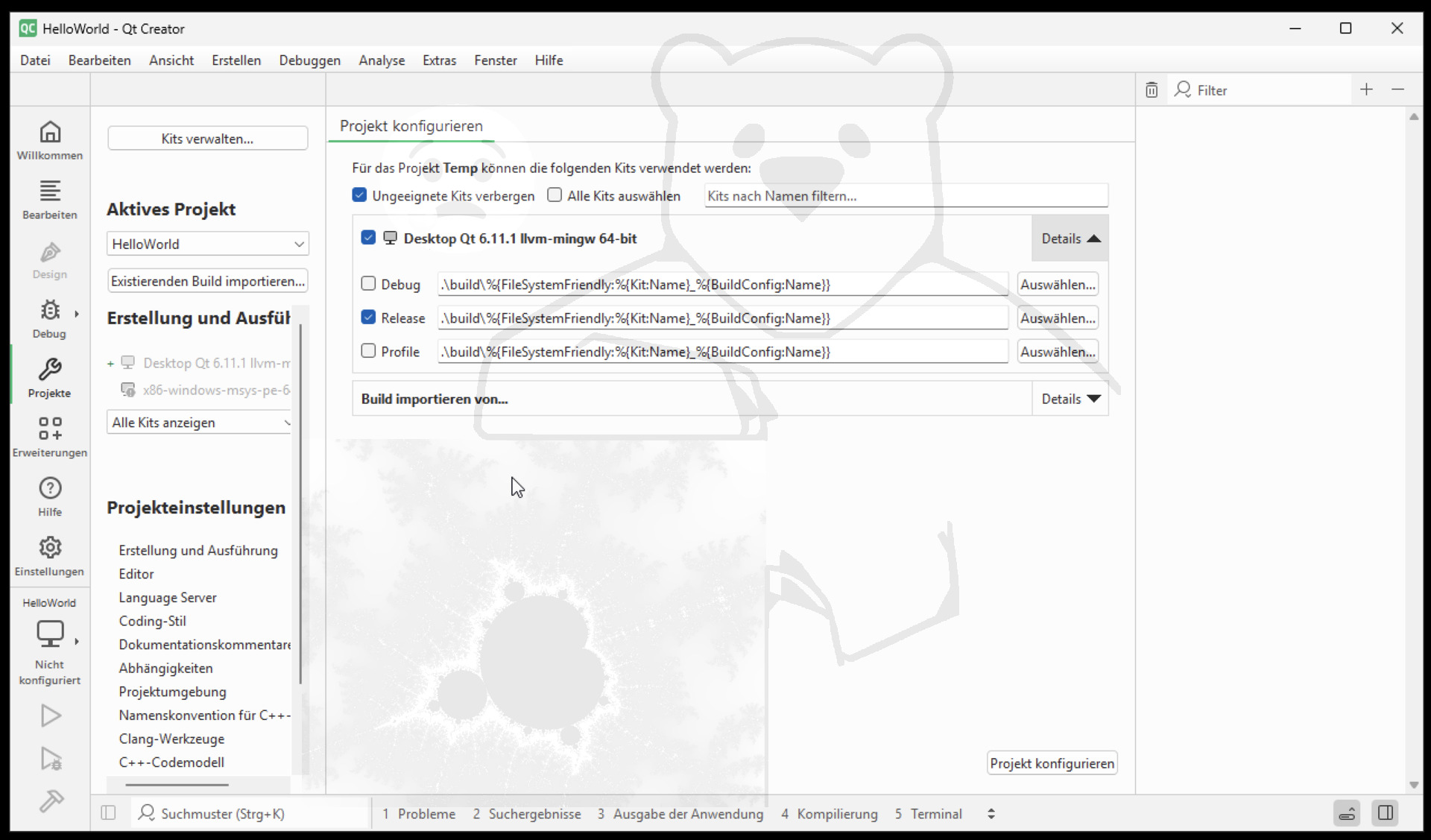
Task: Toggle the progress details icon at bottom right
Action: [x=1347, y=813]
